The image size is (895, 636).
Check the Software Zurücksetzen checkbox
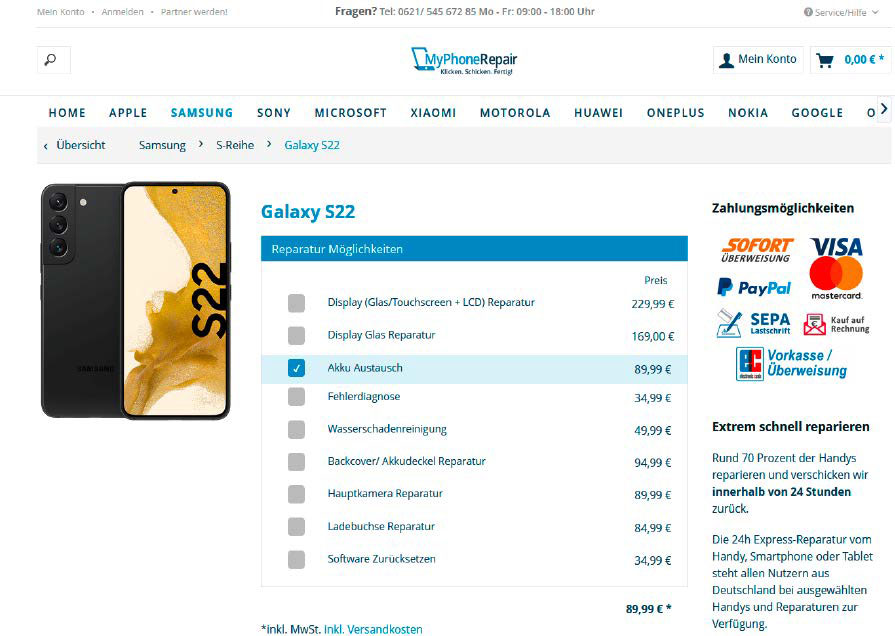[296, 559]
